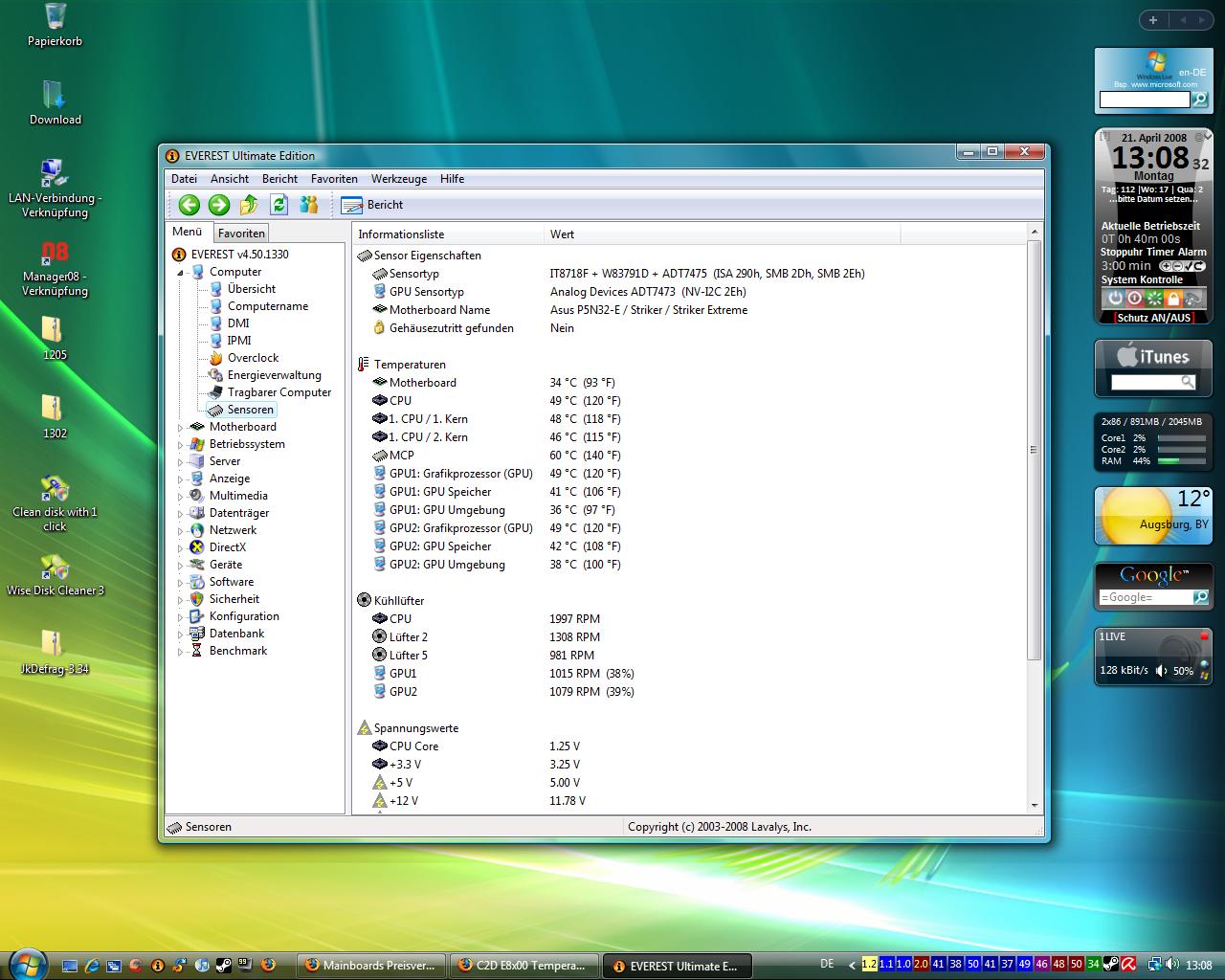This screenshot has width=1225, height=980.
Task: Switch to the Favoriten tab
Action: coord(241,233)
